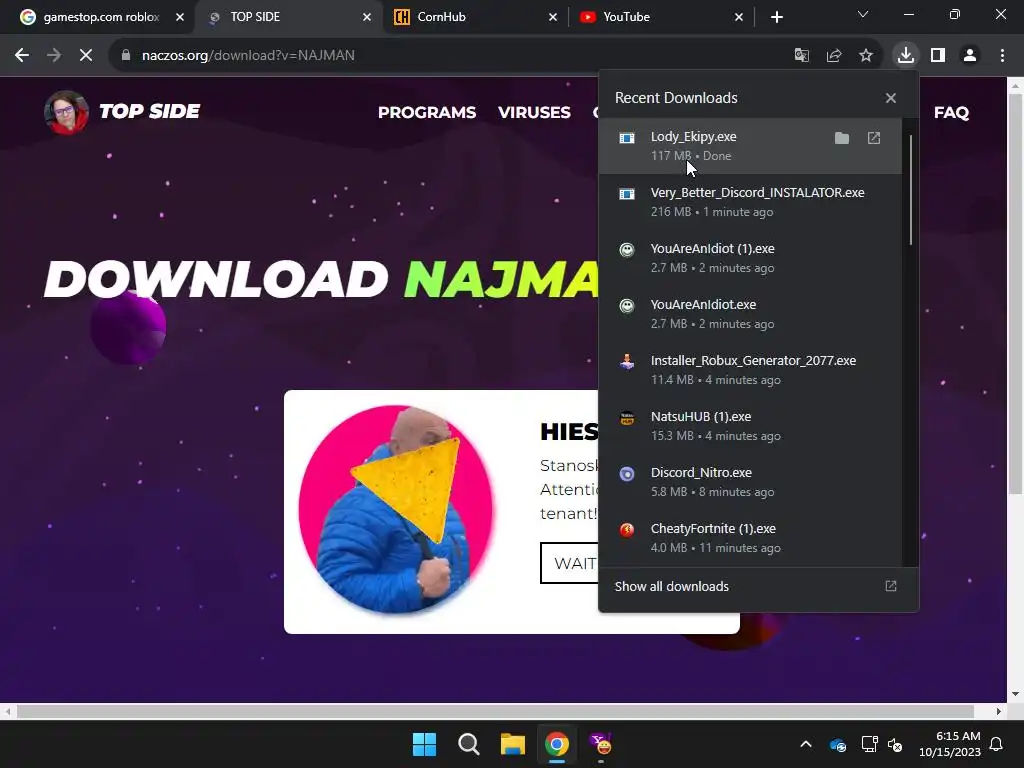Click the TOP SIDE avatar logo
This screenshot has height=768, width=1024.
(66, 112)
